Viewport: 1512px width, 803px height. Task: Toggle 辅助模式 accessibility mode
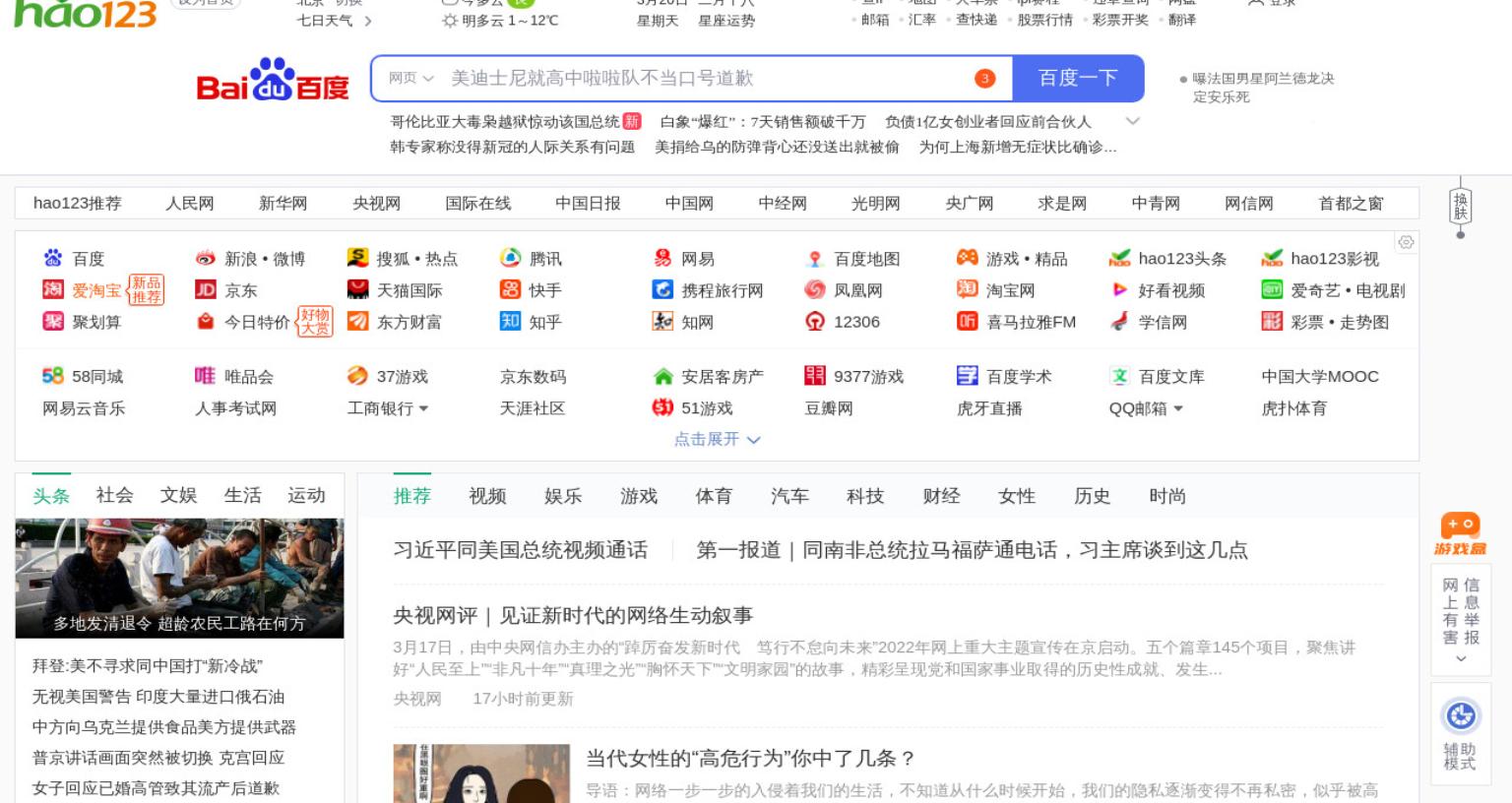tap(1460, 733)
